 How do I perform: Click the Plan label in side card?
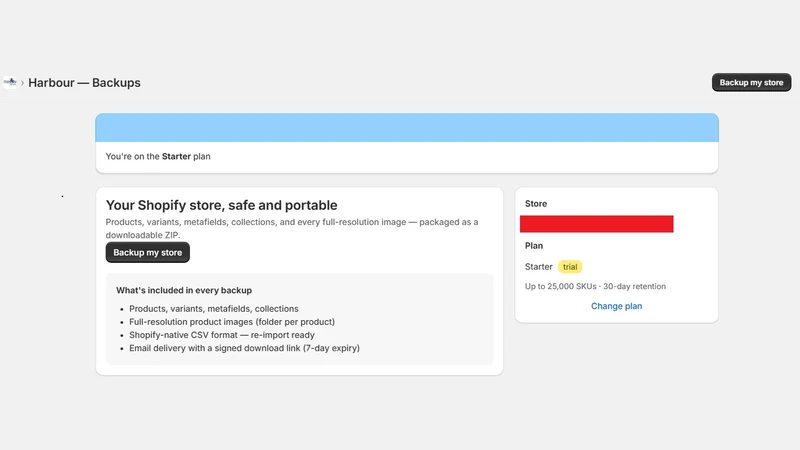coord(534,246)
